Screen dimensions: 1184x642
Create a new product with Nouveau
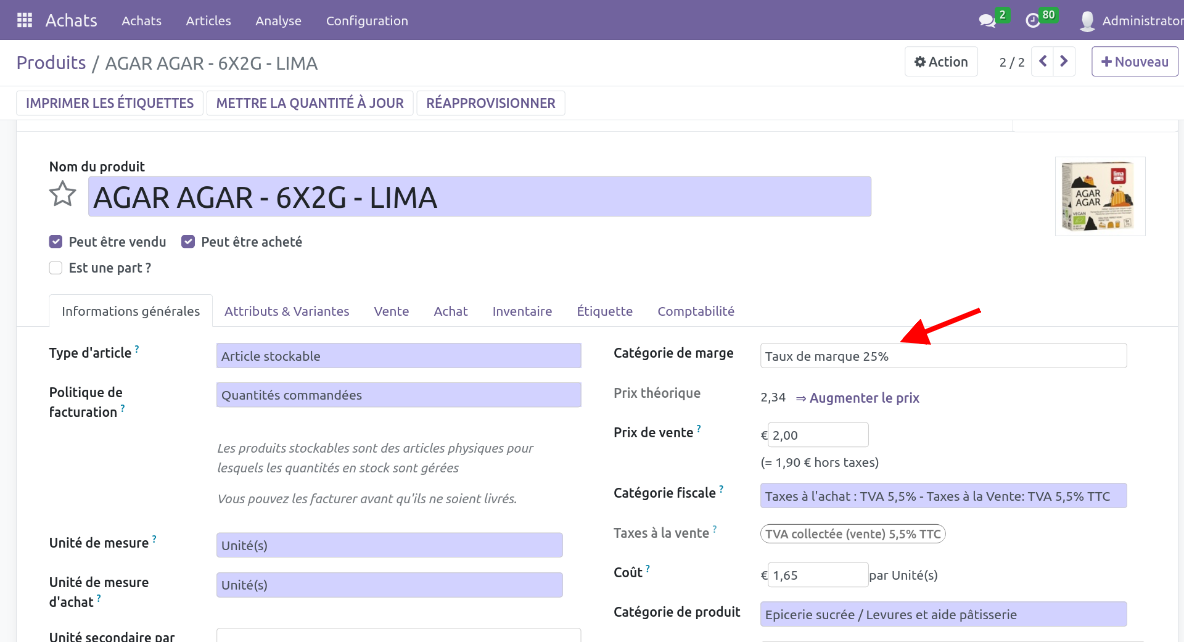tap(1135, 62)
